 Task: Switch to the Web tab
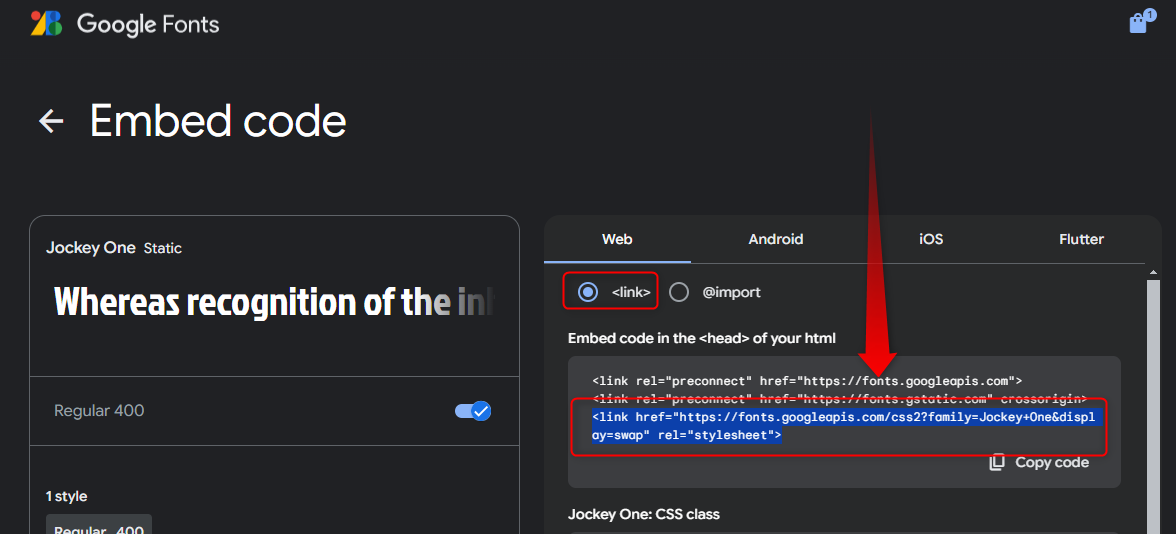click(x=617, y=239)
